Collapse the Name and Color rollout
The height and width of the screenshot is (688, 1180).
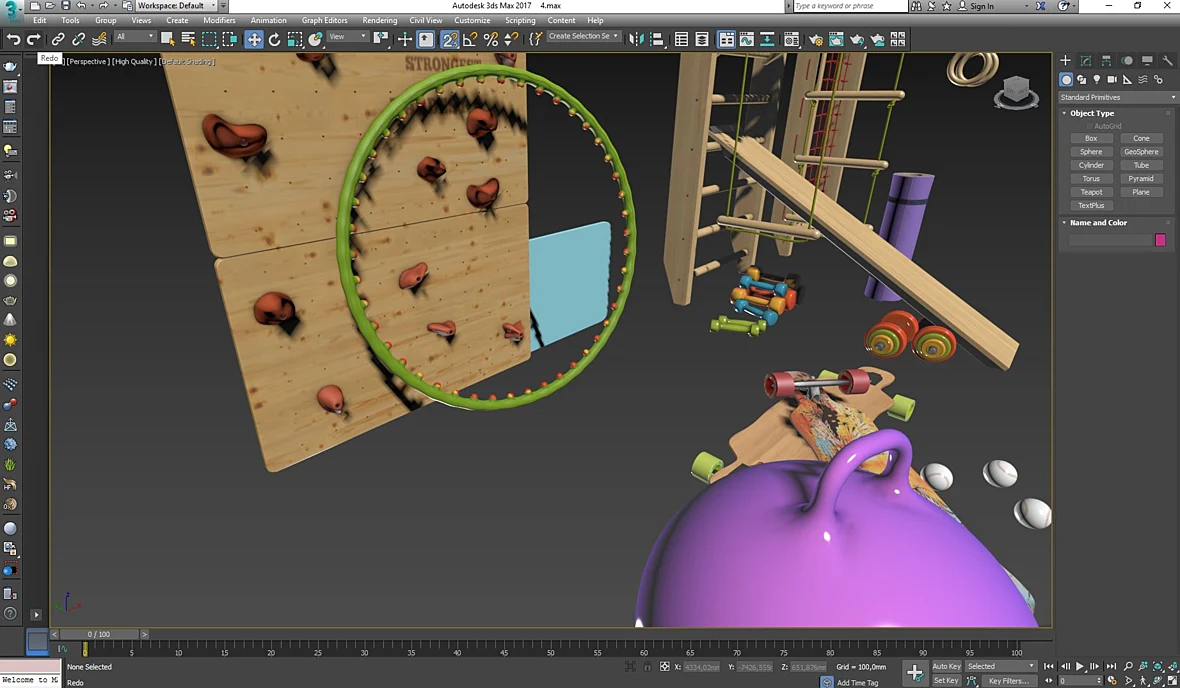click(x=1098, y=223)
